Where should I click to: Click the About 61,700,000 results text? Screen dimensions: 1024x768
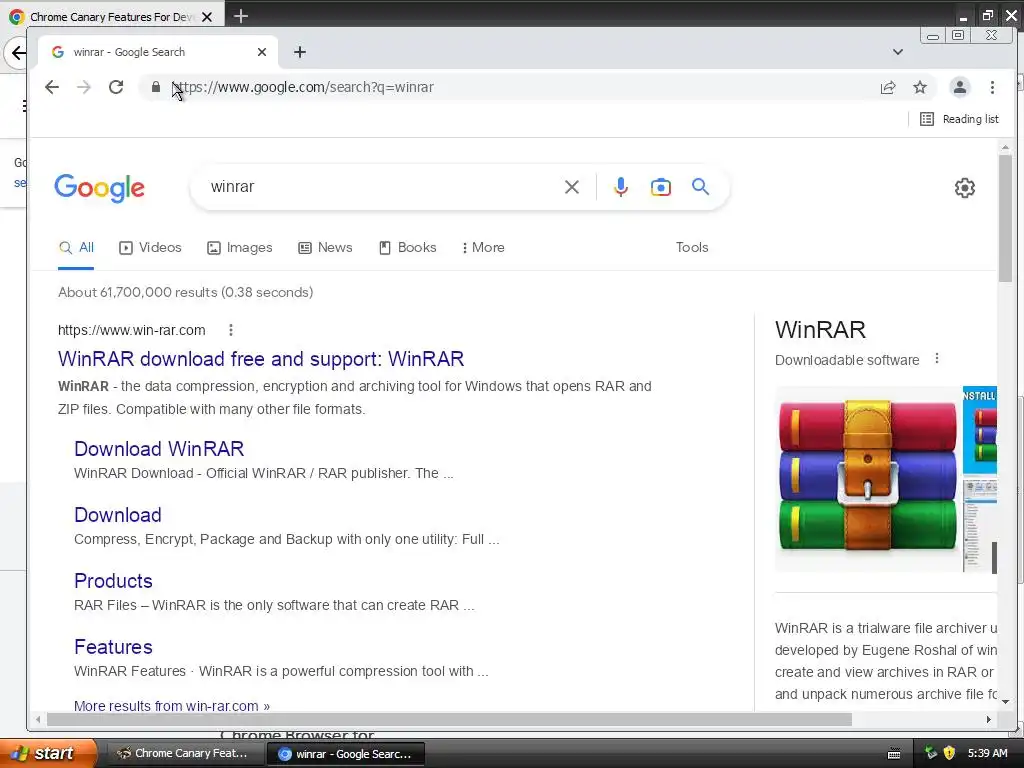click(x=185, y=292)
